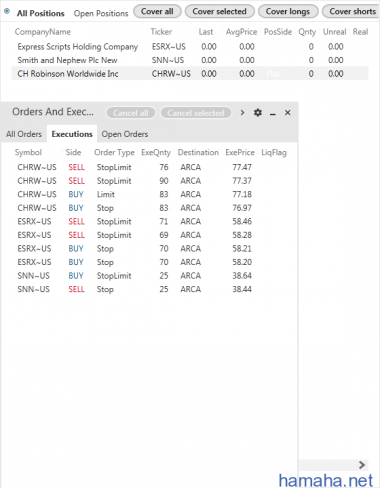Select CH Robinson Worldwide Inc row
380x488 pixels.
pos(190,74)
